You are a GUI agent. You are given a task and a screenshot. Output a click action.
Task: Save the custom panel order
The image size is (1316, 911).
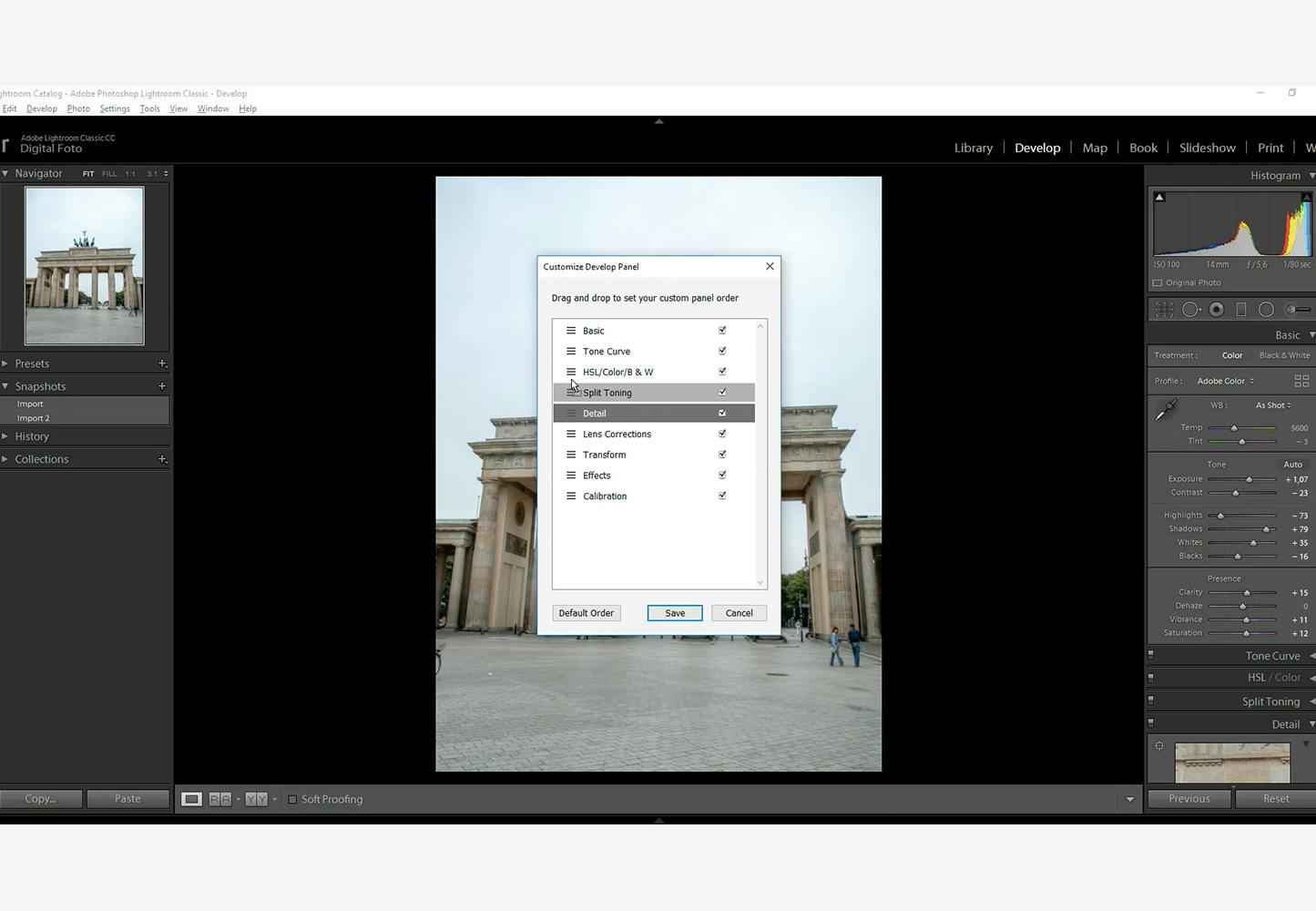point(675,613)
